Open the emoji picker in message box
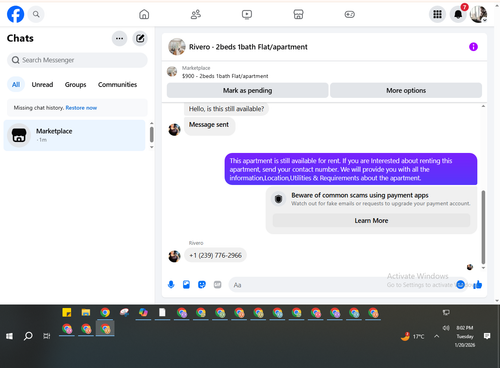Image resolution: width=500 pixels, height=368 pixels. 460,285
